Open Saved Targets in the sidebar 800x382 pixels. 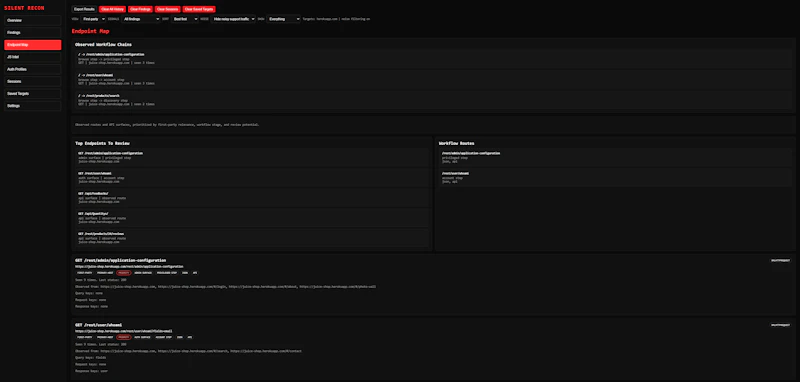pyautogui.click(x=33, y=94)
